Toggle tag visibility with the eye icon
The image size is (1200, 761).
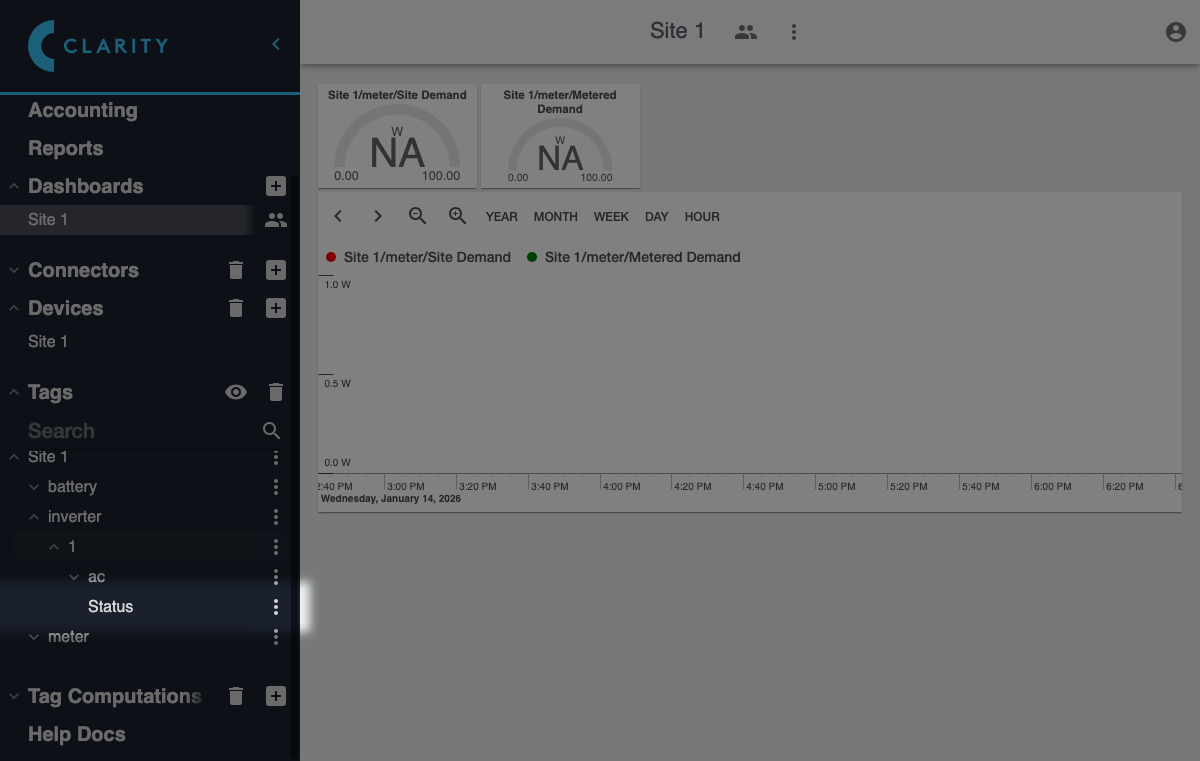coord(236,393)
